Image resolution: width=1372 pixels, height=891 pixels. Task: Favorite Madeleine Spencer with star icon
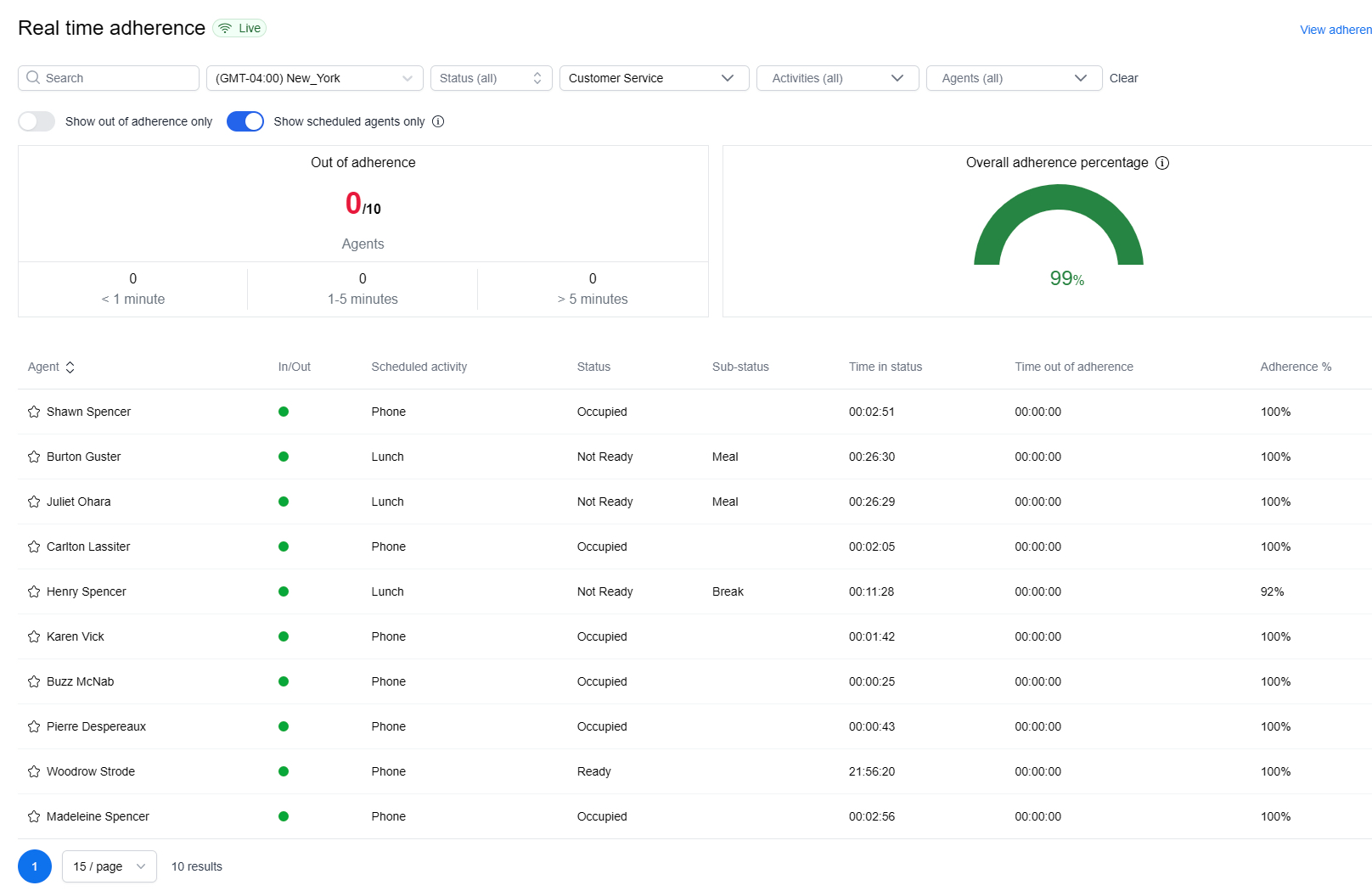click(34, 816)
